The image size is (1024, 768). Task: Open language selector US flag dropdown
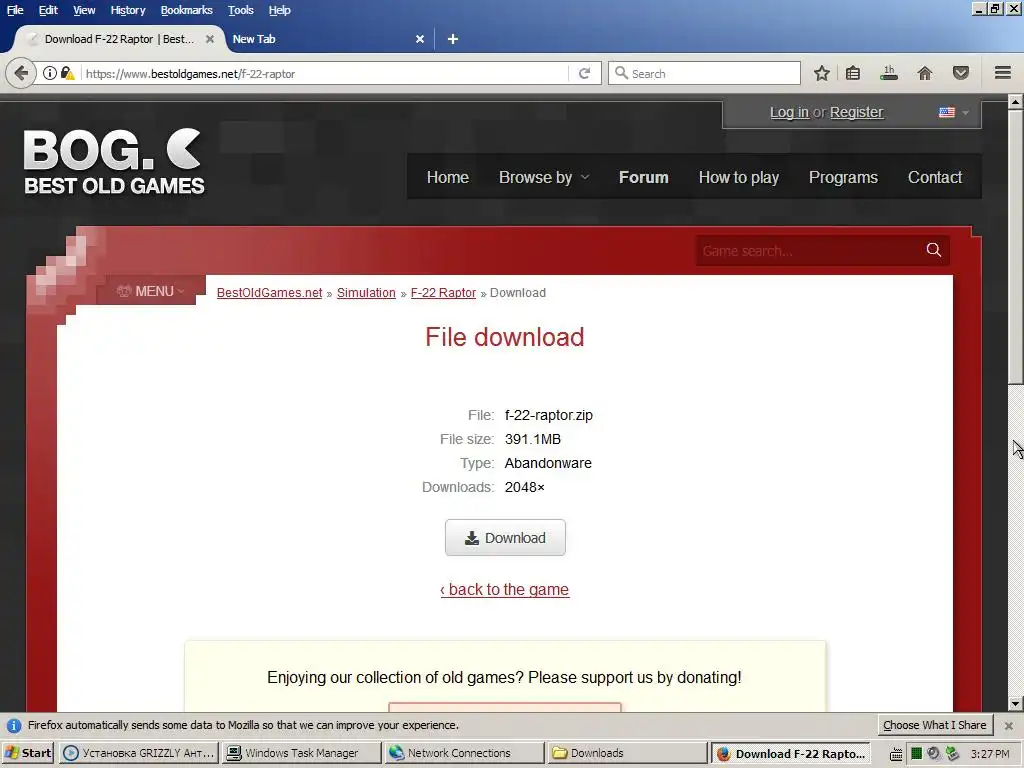pos(953,112)
